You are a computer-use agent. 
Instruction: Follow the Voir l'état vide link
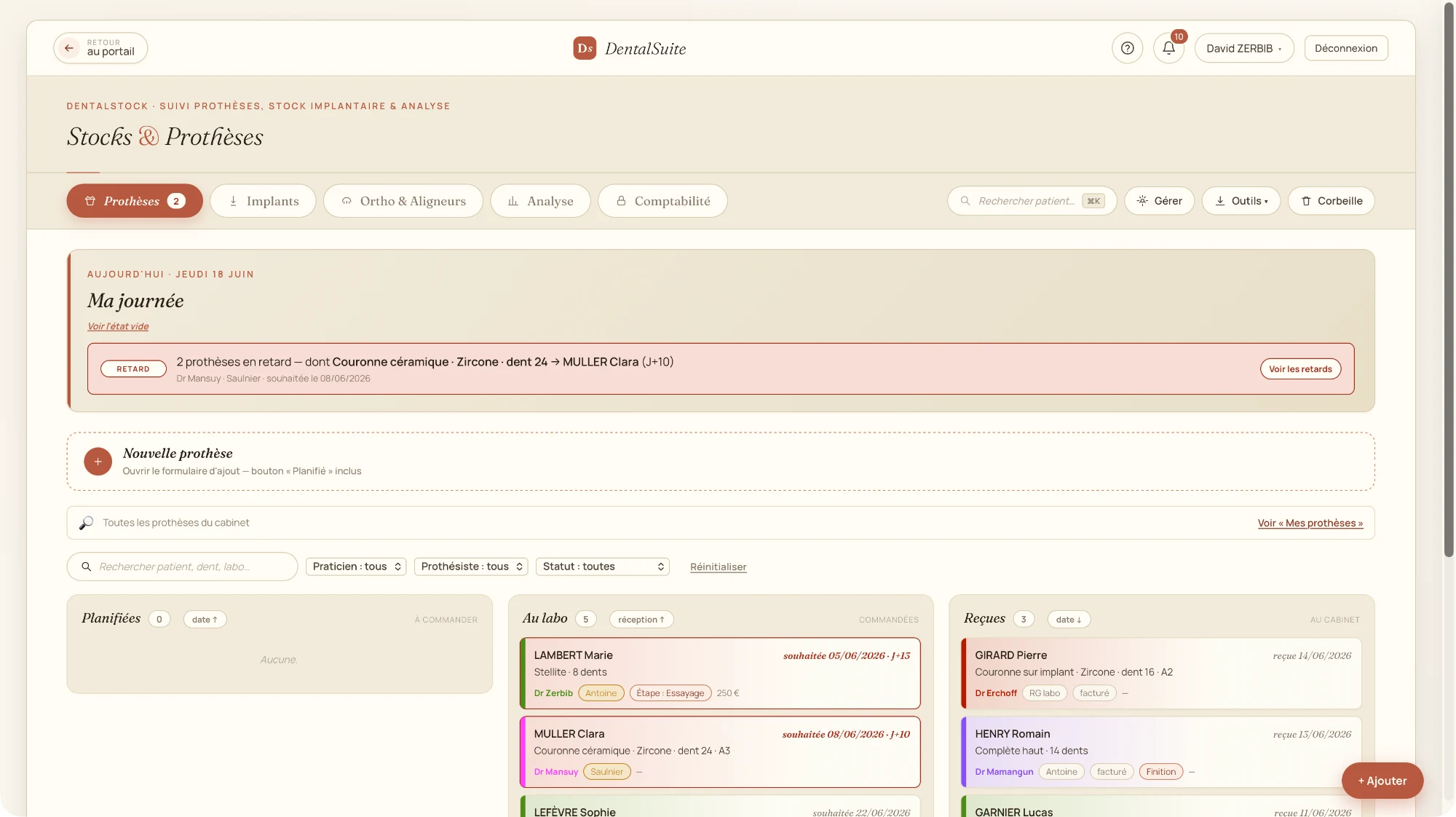click(118, 326)
